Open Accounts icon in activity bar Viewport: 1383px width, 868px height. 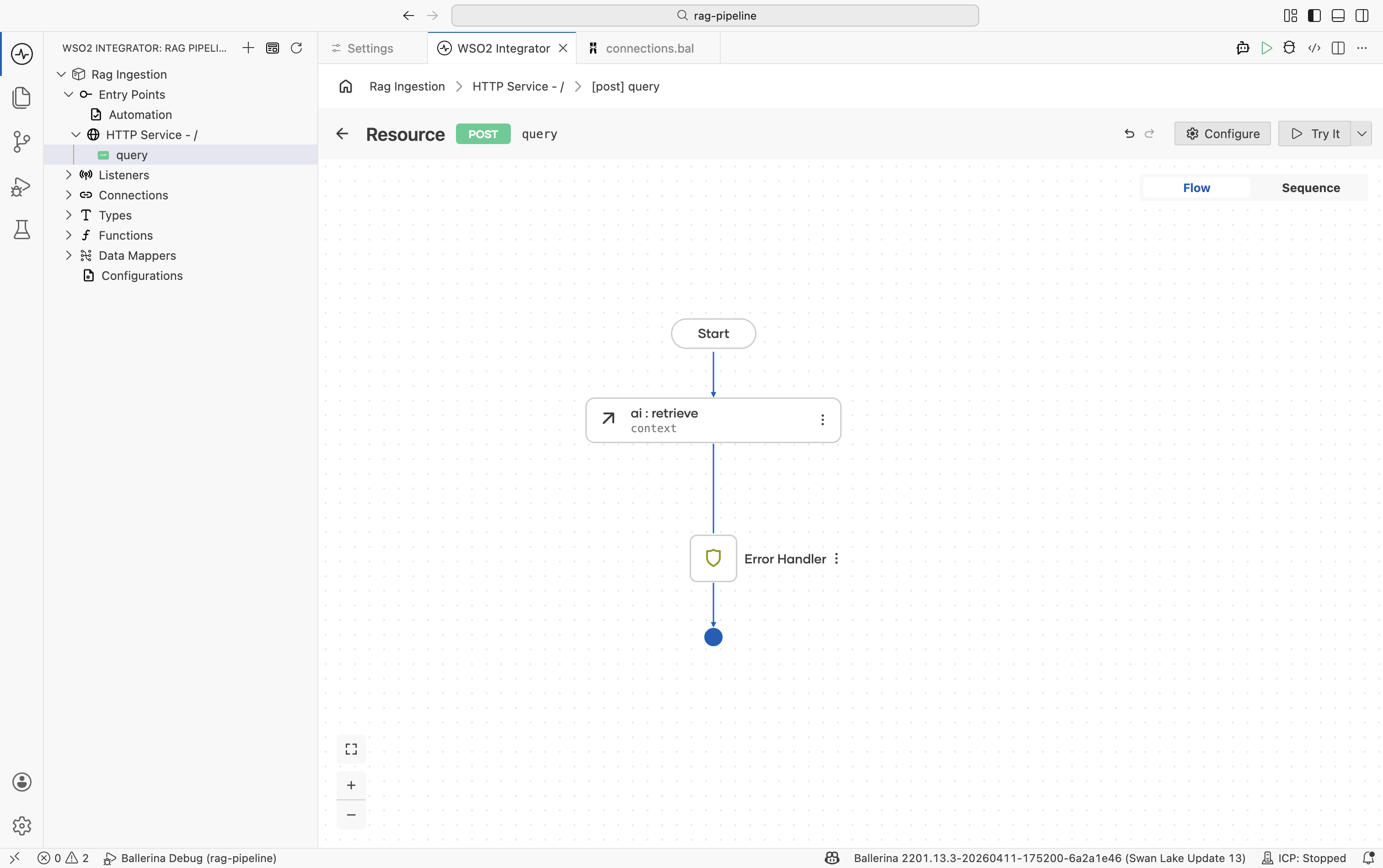pos(22,782)
